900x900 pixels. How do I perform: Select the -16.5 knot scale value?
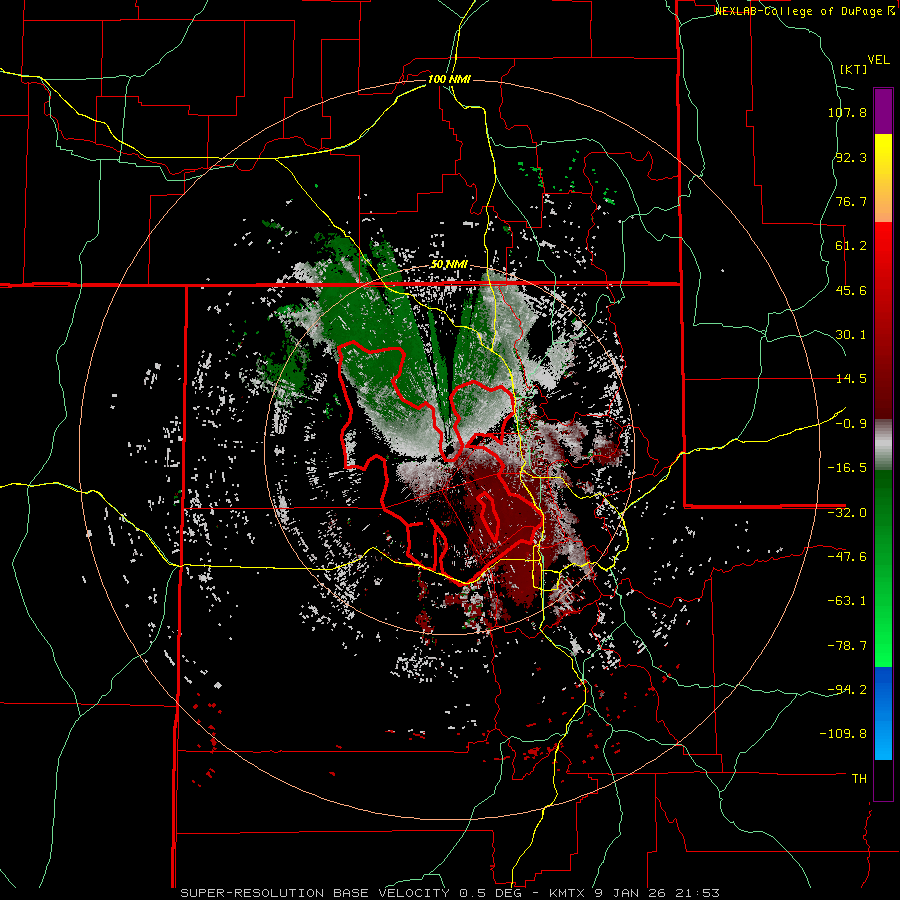click(x=847, y=468)
